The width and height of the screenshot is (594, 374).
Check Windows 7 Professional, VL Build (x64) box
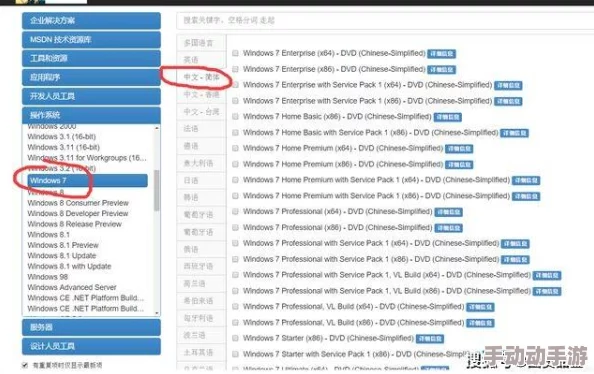(235, 306)
